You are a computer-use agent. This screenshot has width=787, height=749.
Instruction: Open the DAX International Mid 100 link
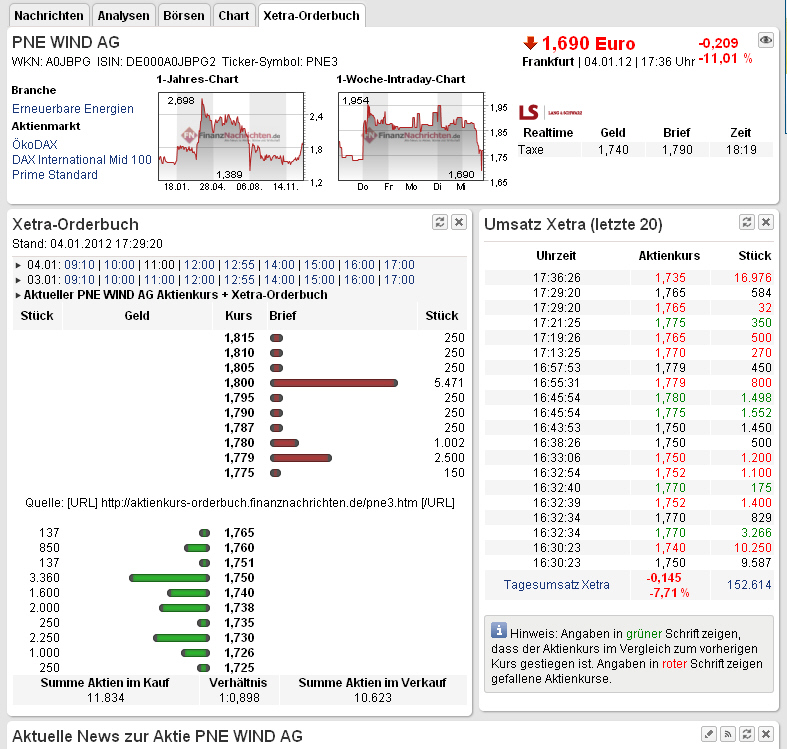coord(82,160)
